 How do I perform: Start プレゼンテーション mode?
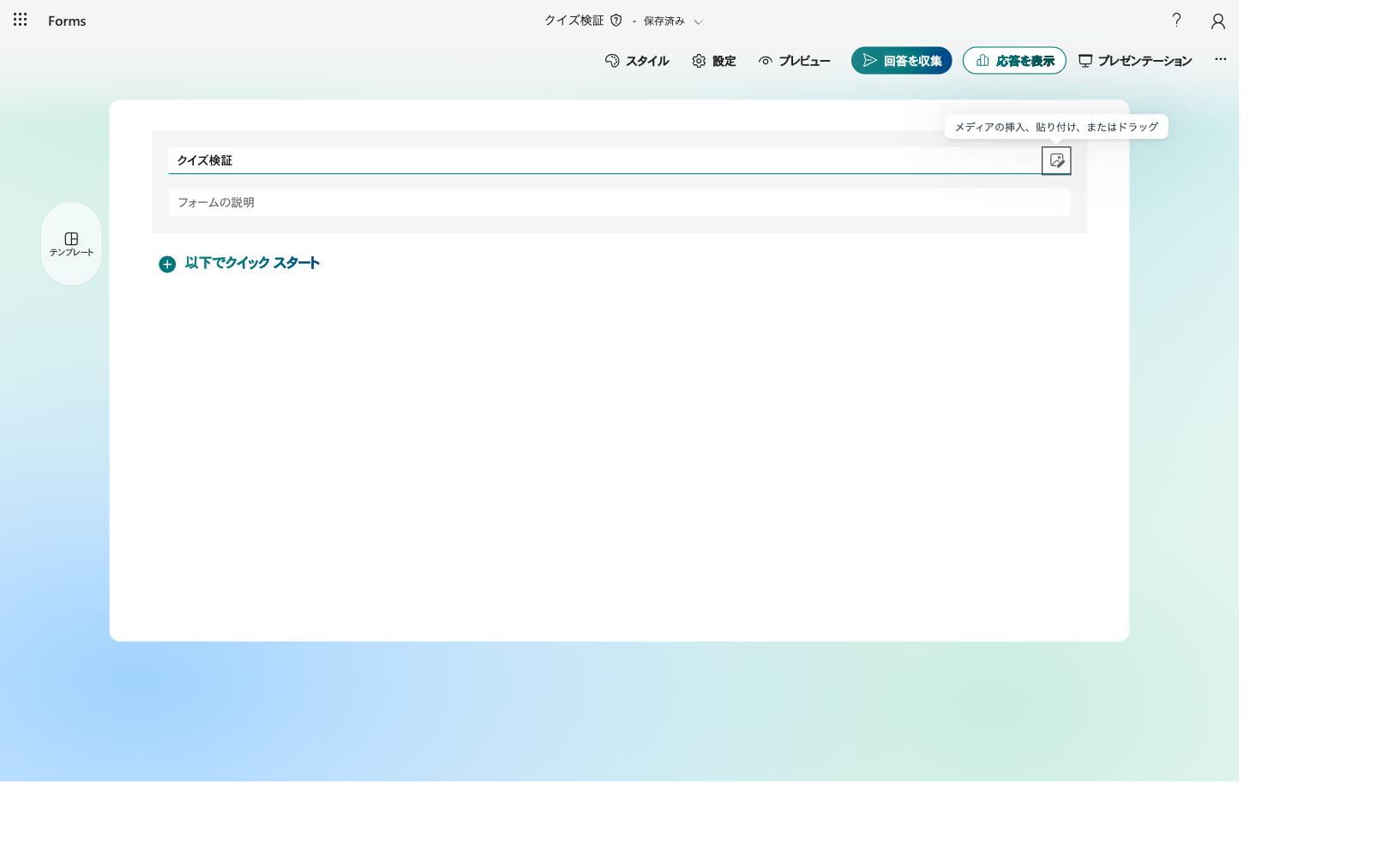click(x=1135, y=61)
